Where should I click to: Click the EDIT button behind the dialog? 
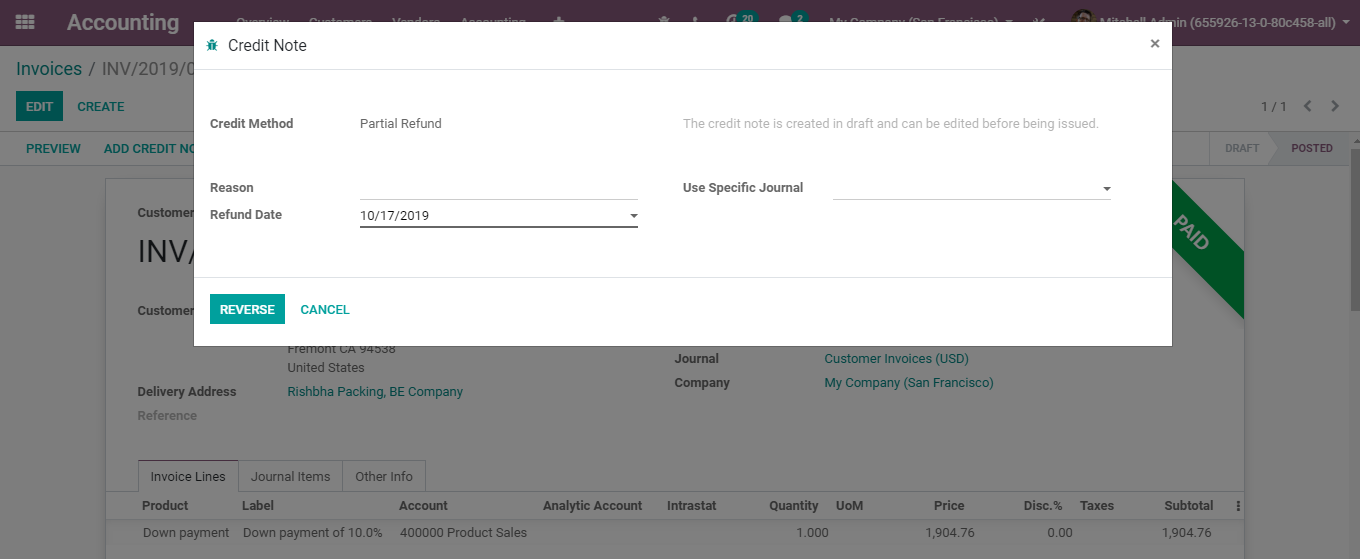point(39,106)
